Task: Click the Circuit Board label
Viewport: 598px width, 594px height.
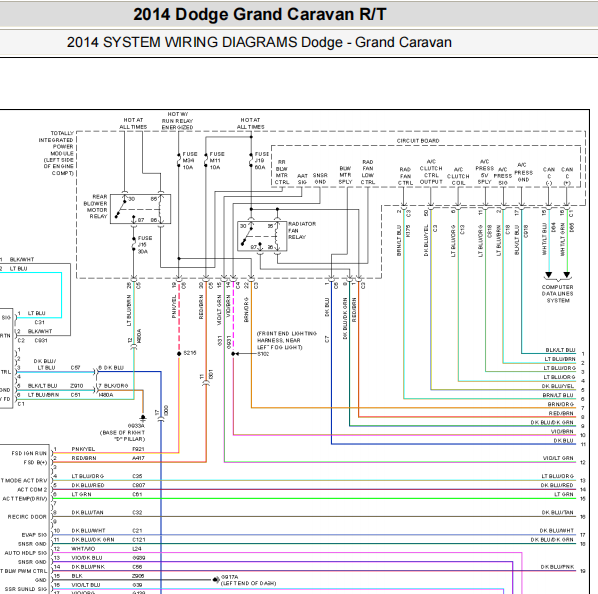Action: pos(418,141)
